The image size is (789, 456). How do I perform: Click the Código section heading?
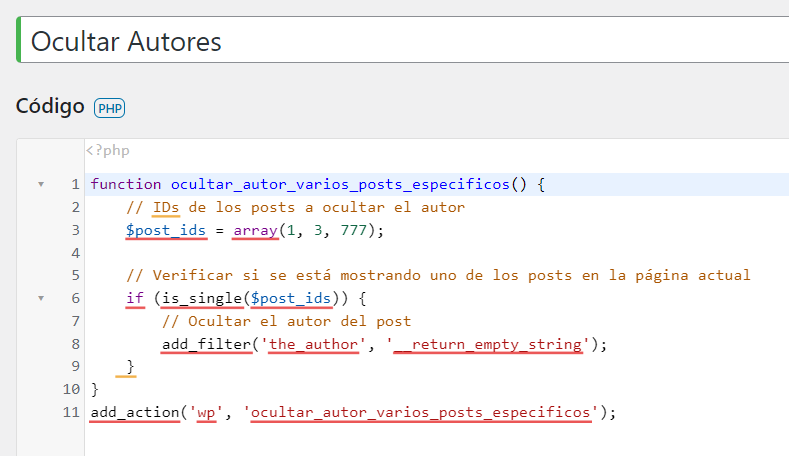(x=50, y=106)
